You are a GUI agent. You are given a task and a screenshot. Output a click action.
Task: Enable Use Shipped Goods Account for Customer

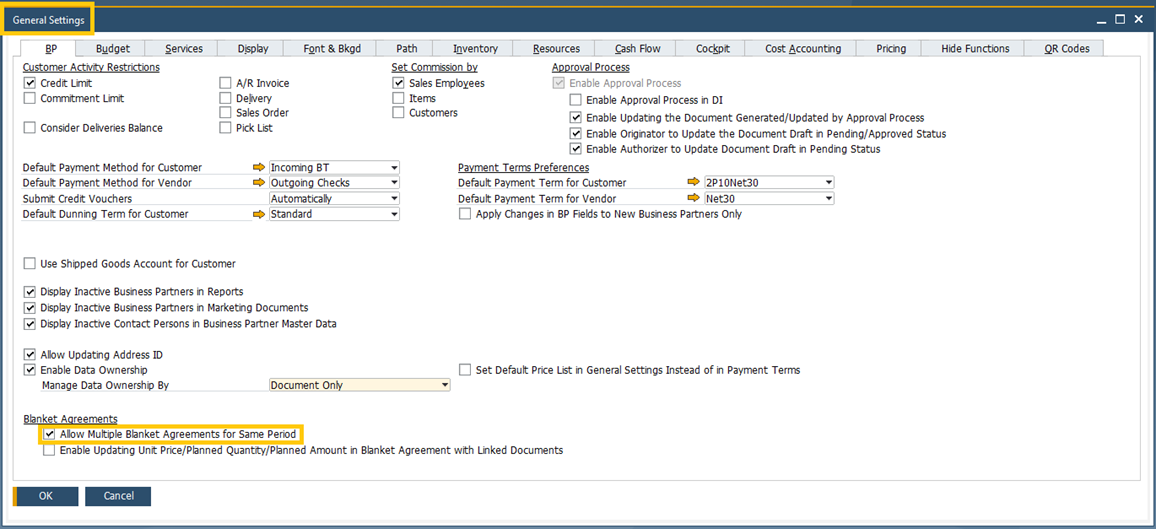[x=30, y=264]
